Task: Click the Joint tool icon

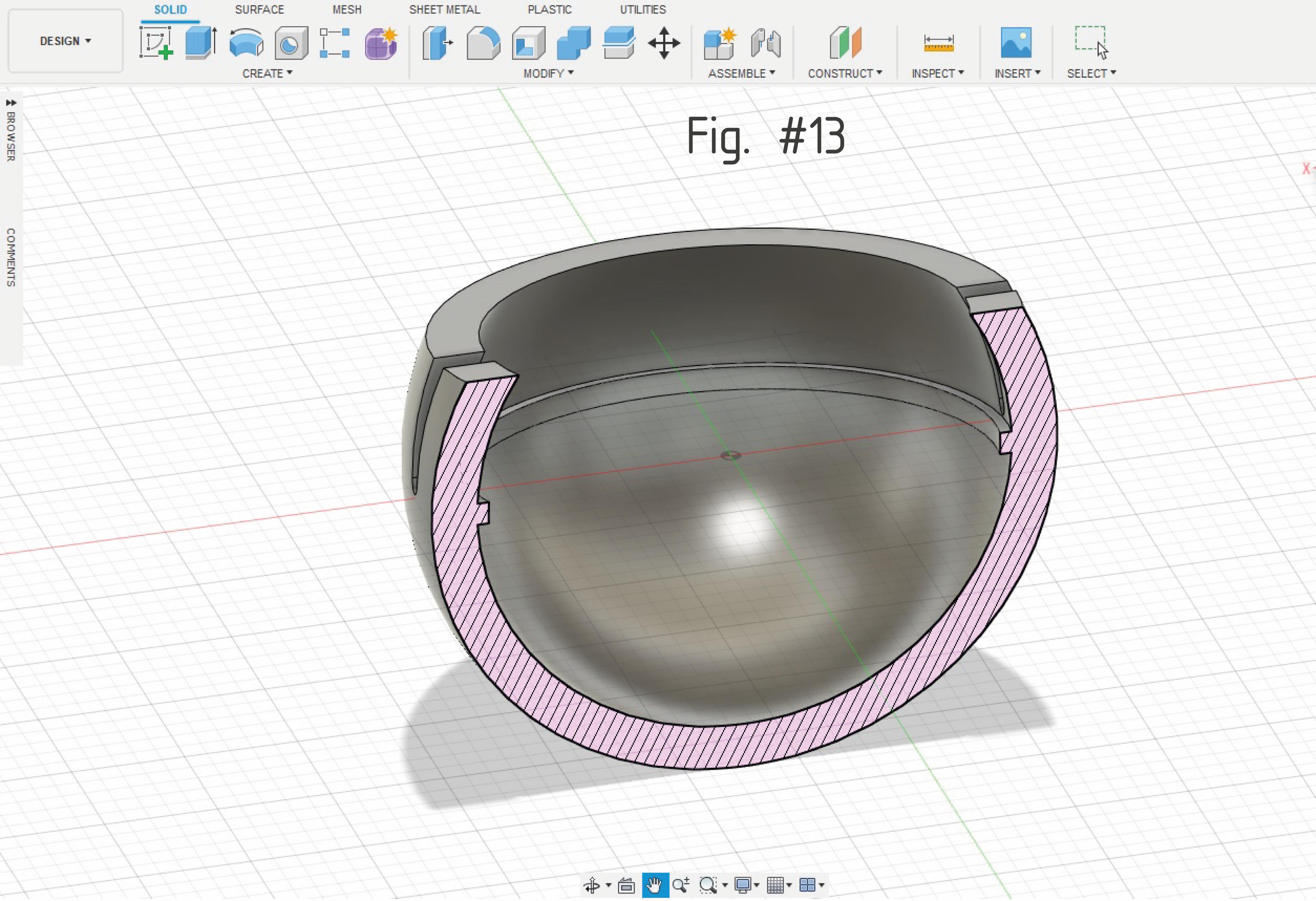Action: coord(766,43)
